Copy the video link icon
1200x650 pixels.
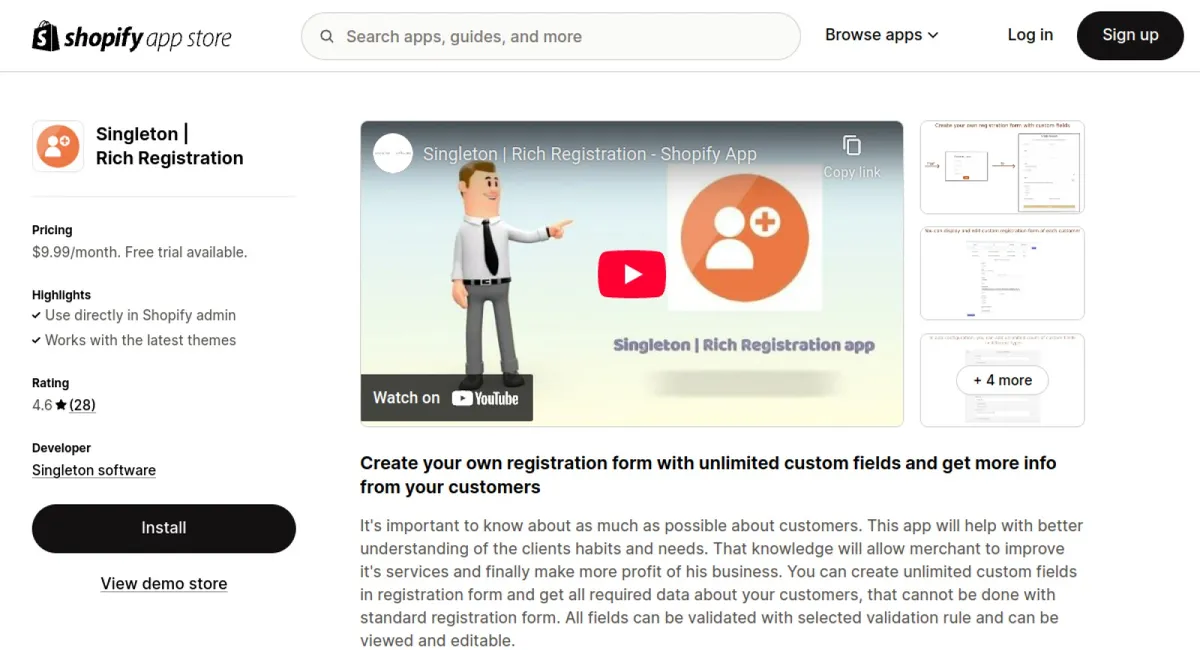(x=852, y=146)
